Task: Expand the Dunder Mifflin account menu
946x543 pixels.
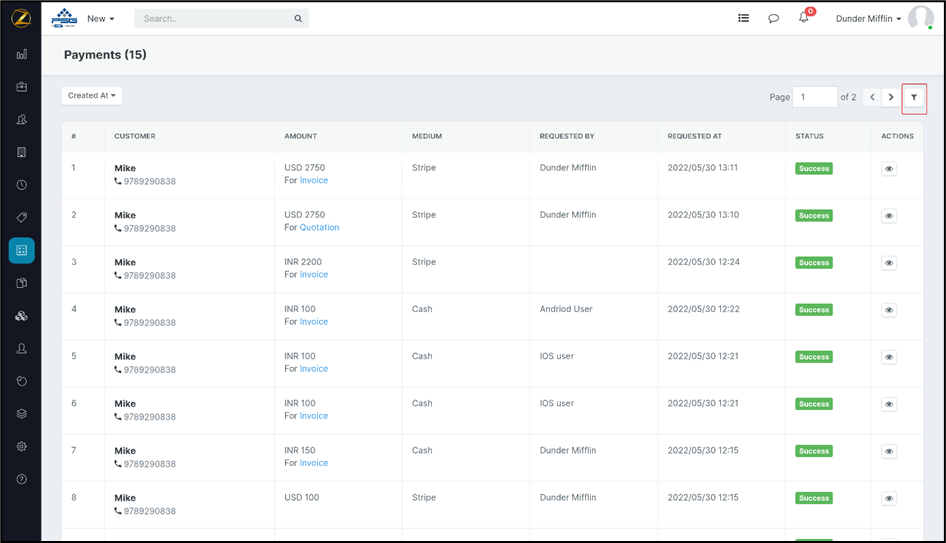Action: (x=868, y=19)
